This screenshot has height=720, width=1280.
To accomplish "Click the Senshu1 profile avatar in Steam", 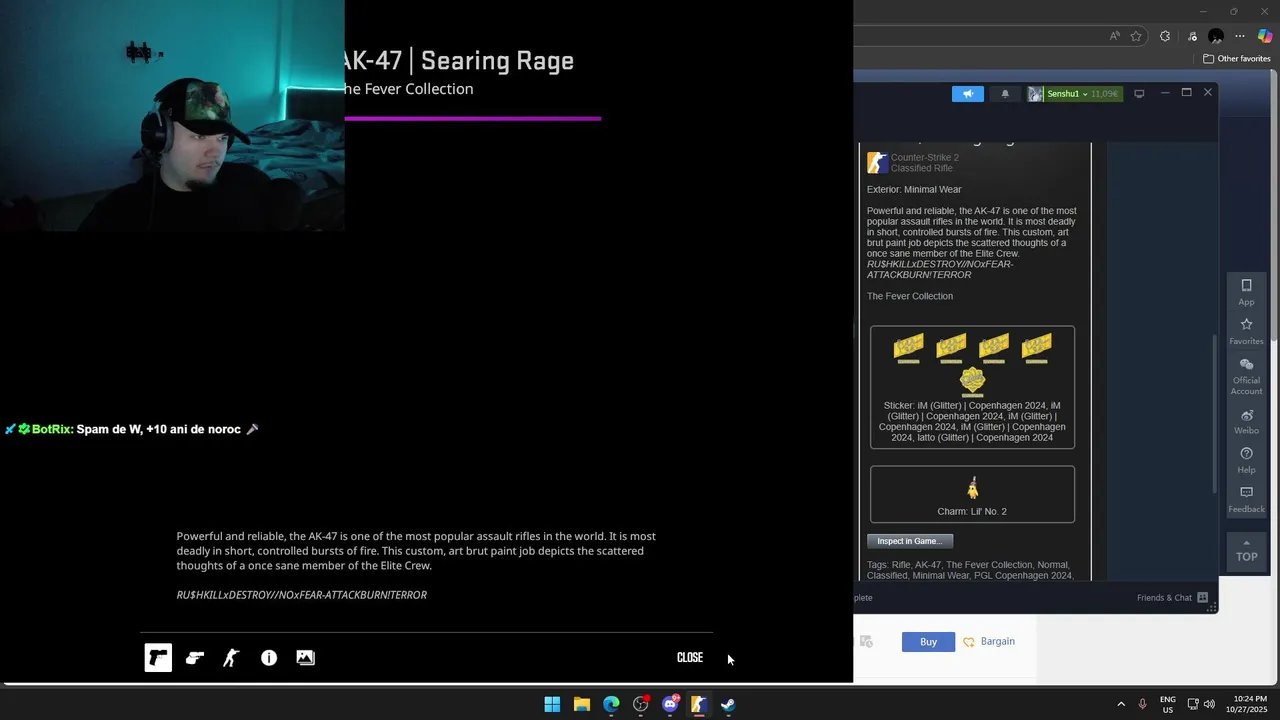I will point(1036,94).
